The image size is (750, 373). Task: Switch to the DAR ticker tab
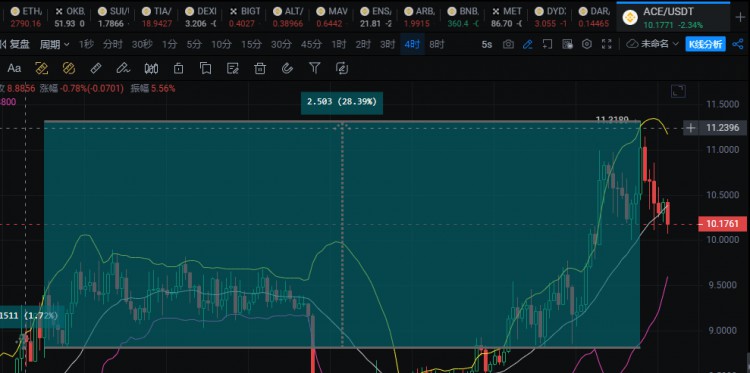[595, 17]
